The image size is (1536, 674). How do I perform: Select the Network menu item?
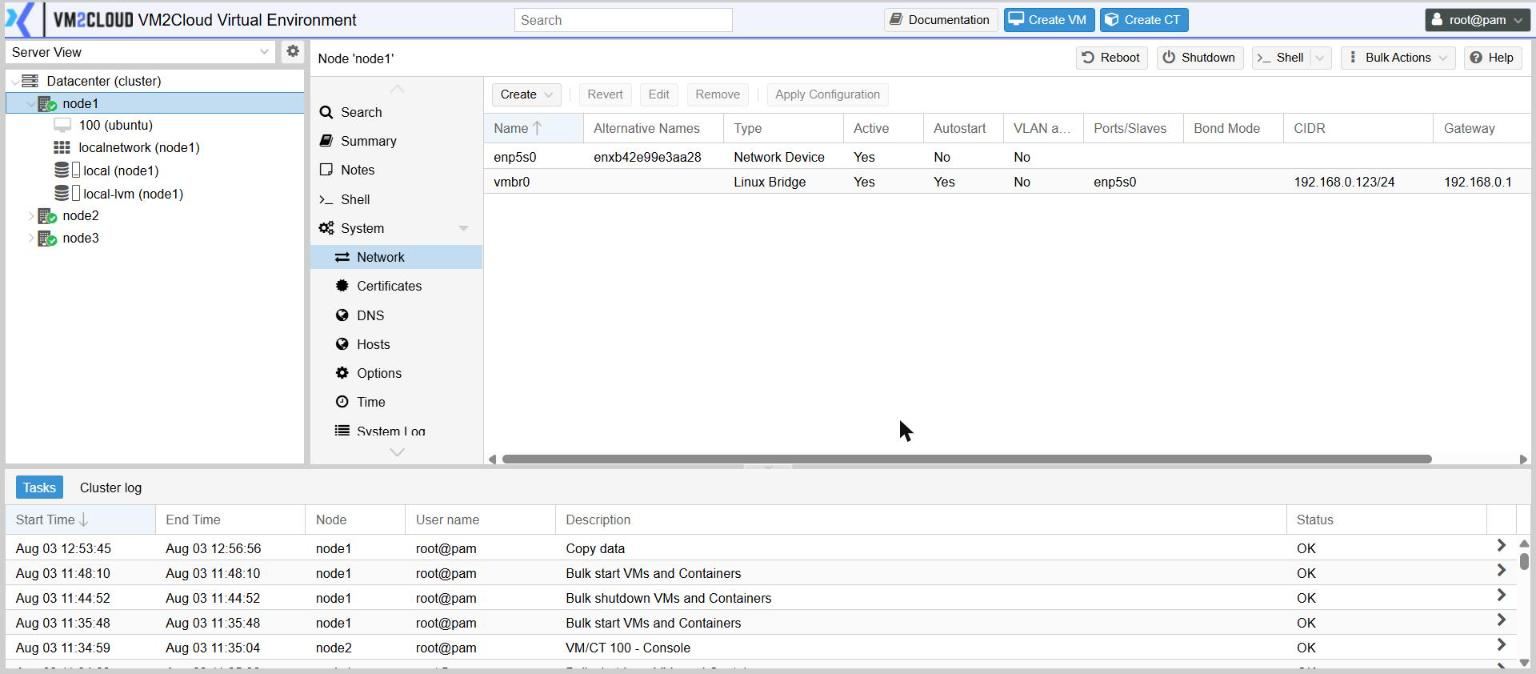[x=396, y=257]
